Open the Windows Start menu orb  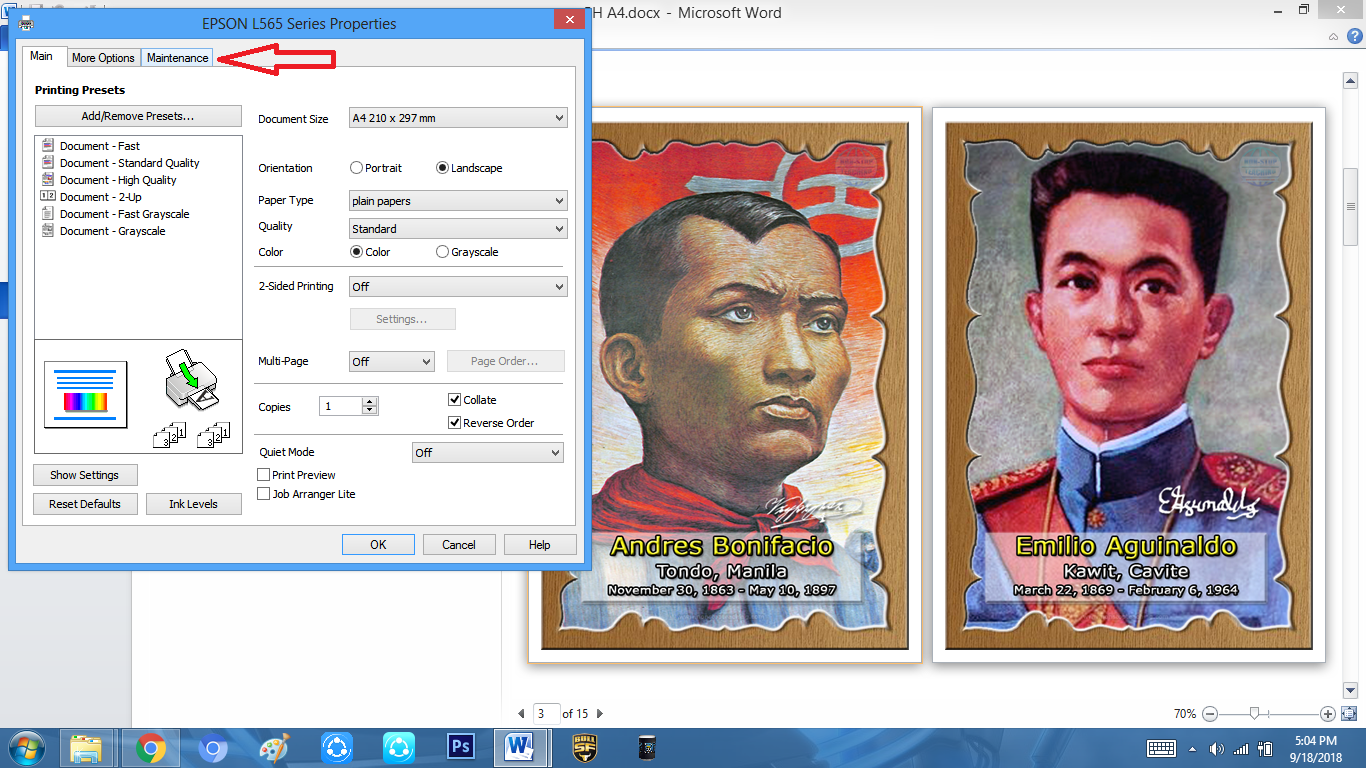point(25,748)
